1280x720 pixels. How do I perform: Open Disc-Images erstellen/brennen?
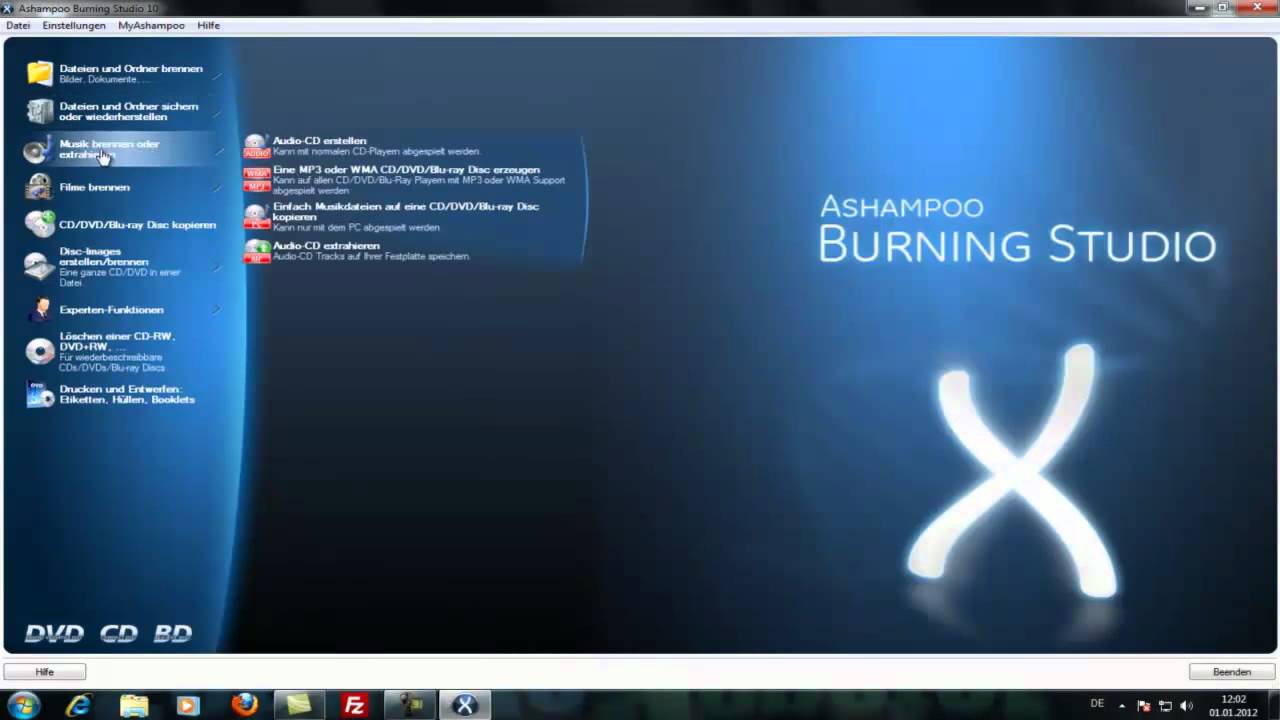pos(122,267)
